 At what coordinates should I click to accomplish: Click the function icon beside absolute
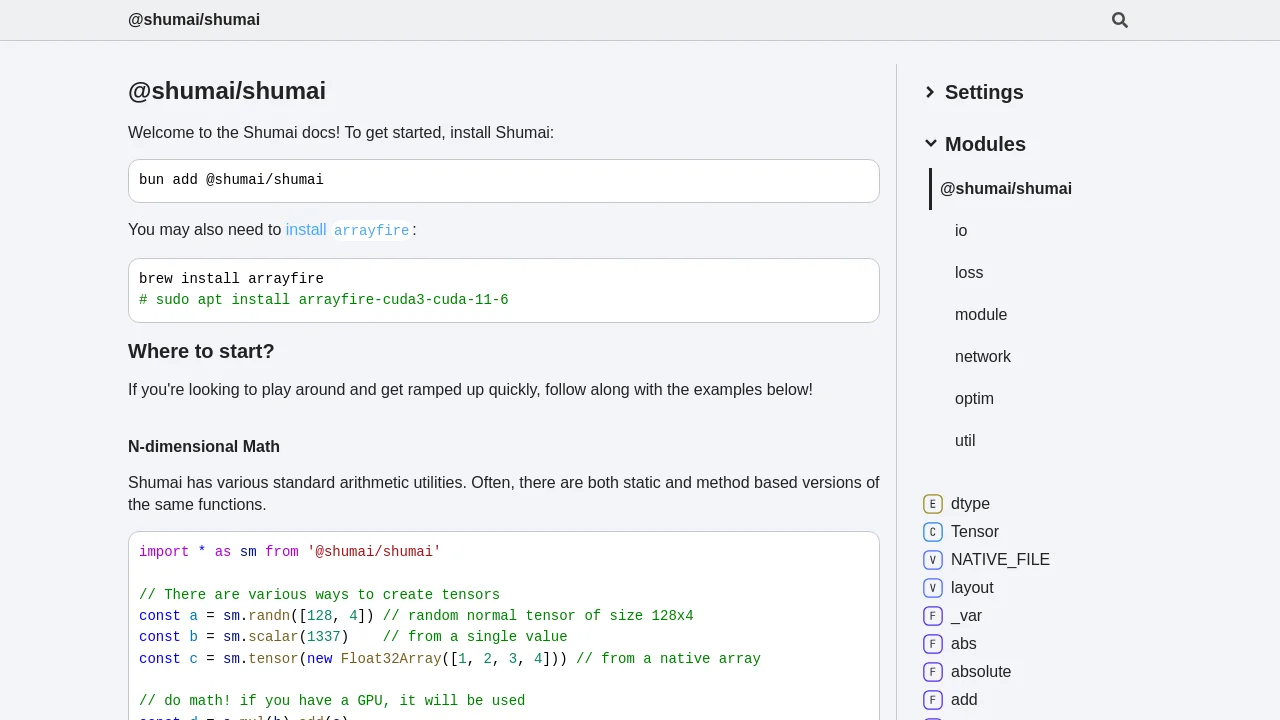pos(933,672)
